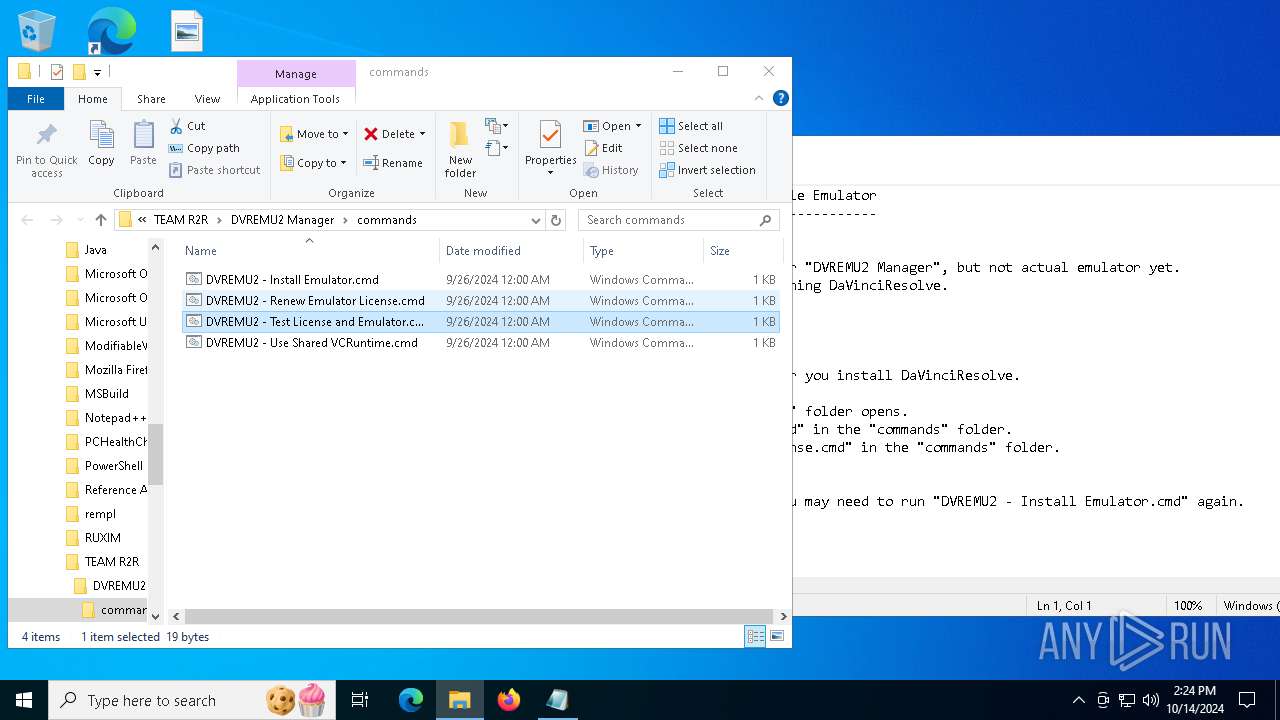
Task: Switch to the Share ribbon tab
Action: click(x=151, y=99)
